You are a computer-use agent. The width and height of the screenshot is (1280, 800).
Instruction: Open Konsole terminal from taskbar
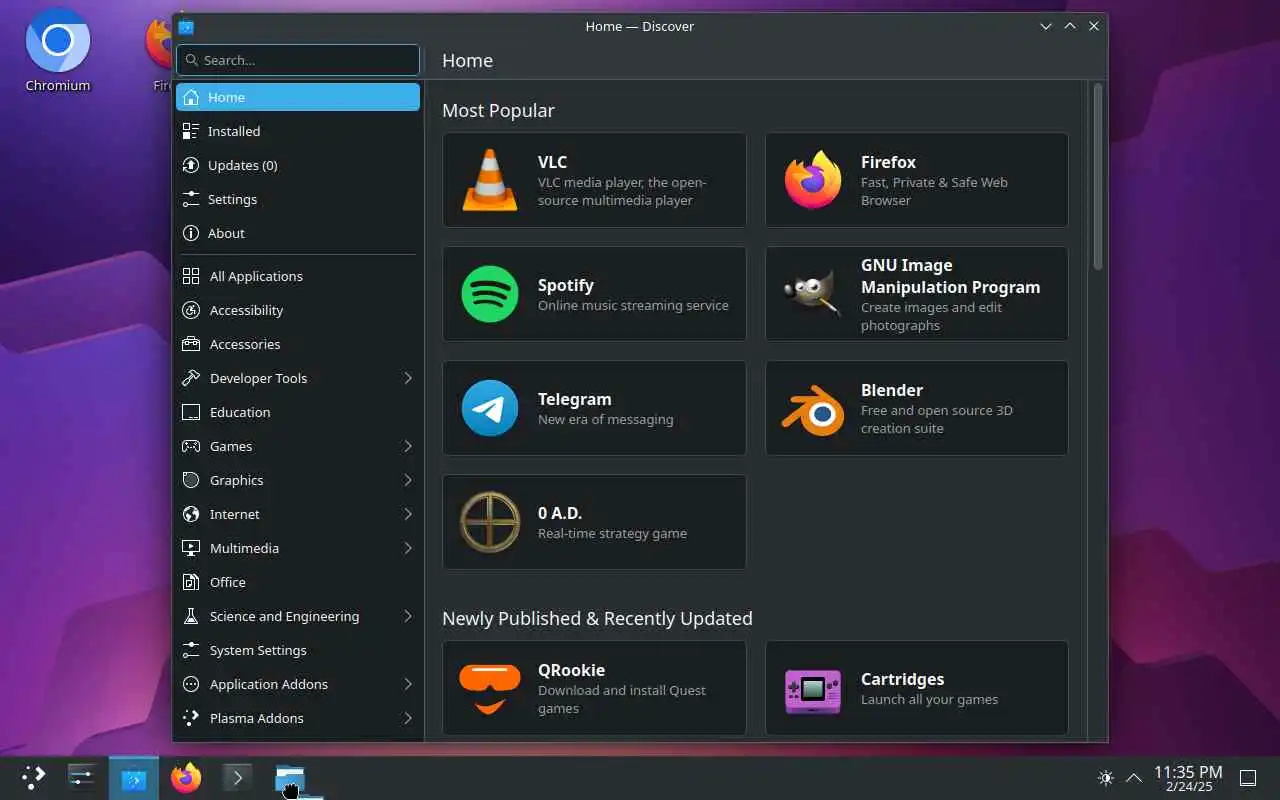[237, 777]
